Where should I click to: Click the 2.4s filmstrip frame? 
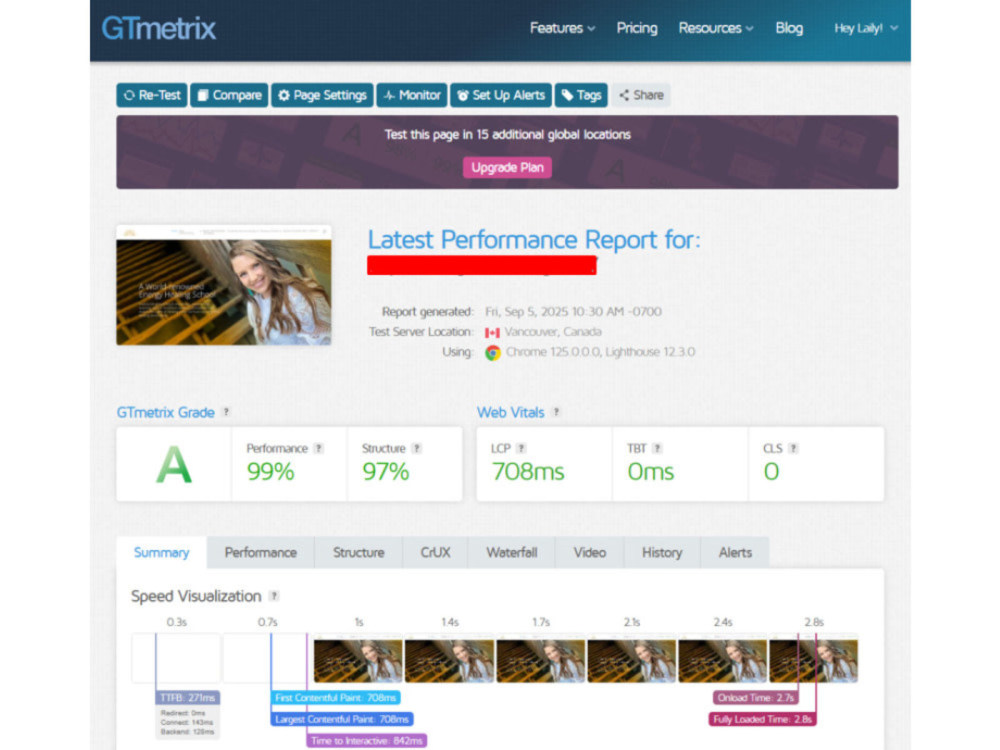coord(723,659)
